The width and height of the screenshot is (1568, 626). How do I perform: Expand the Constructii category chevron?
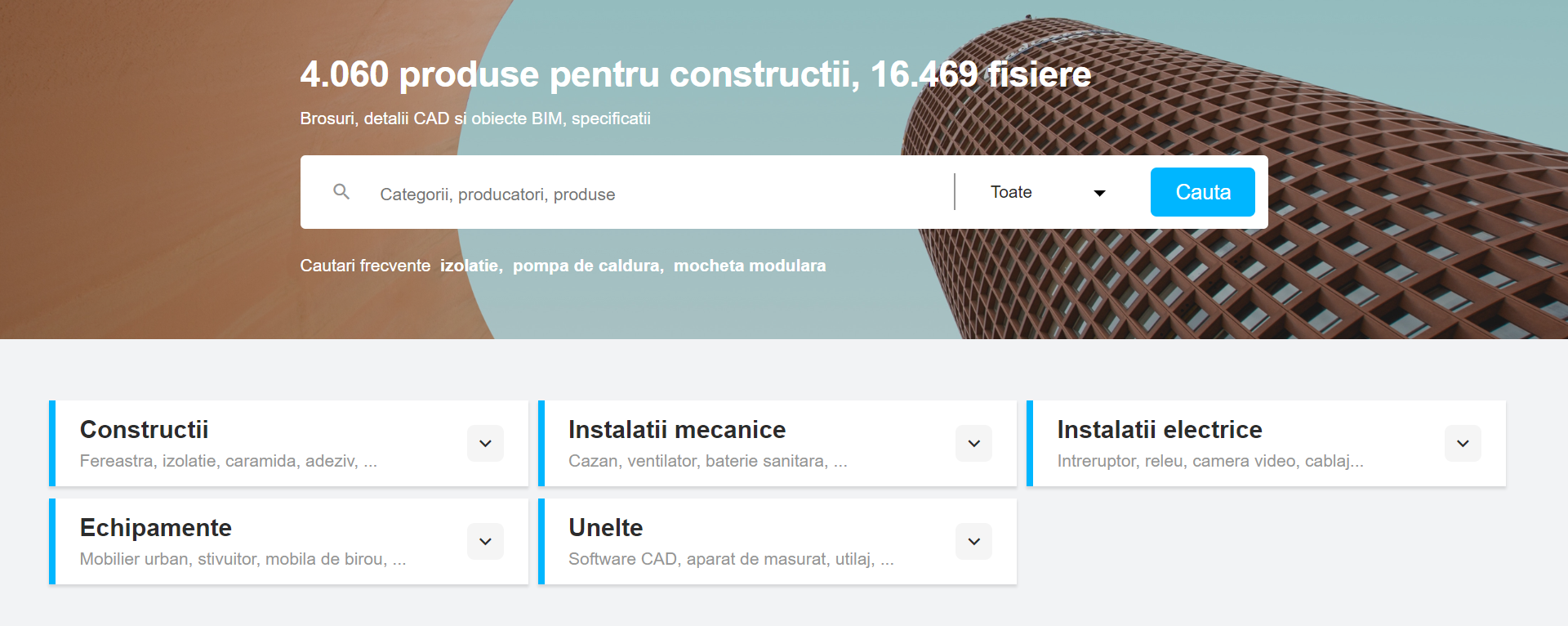coord(485,444)
